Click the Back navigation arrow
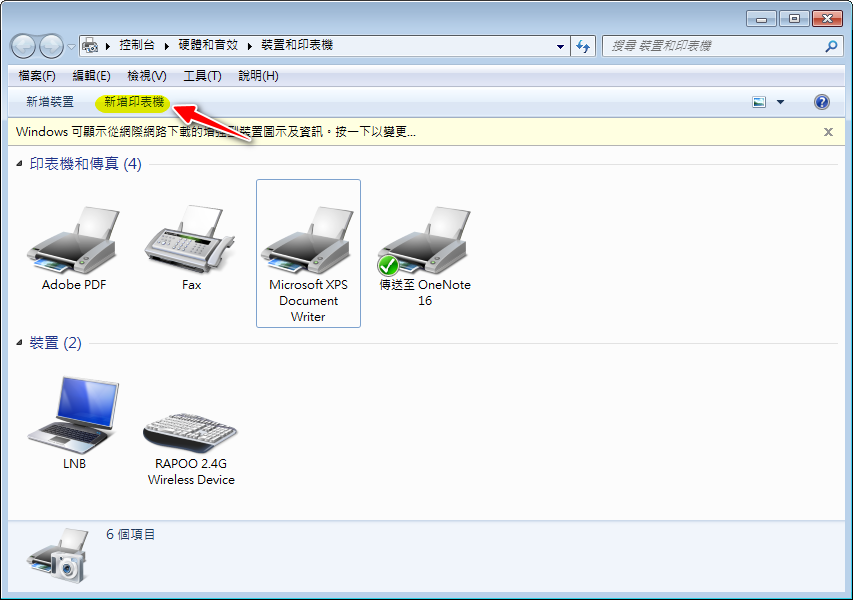Viewport: 853px width, 600px height. [24, 46]
